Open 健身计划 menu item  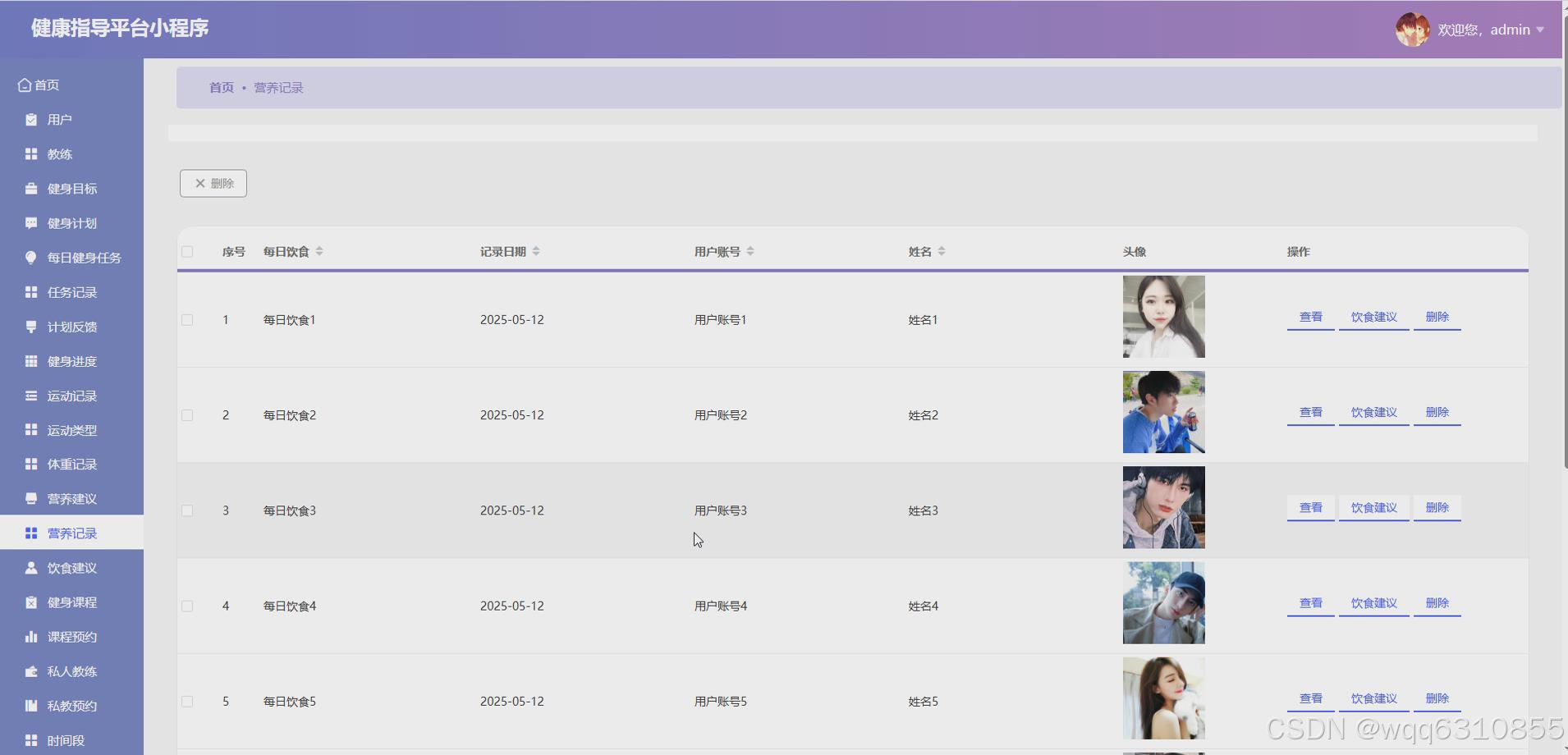click(71, 223)
